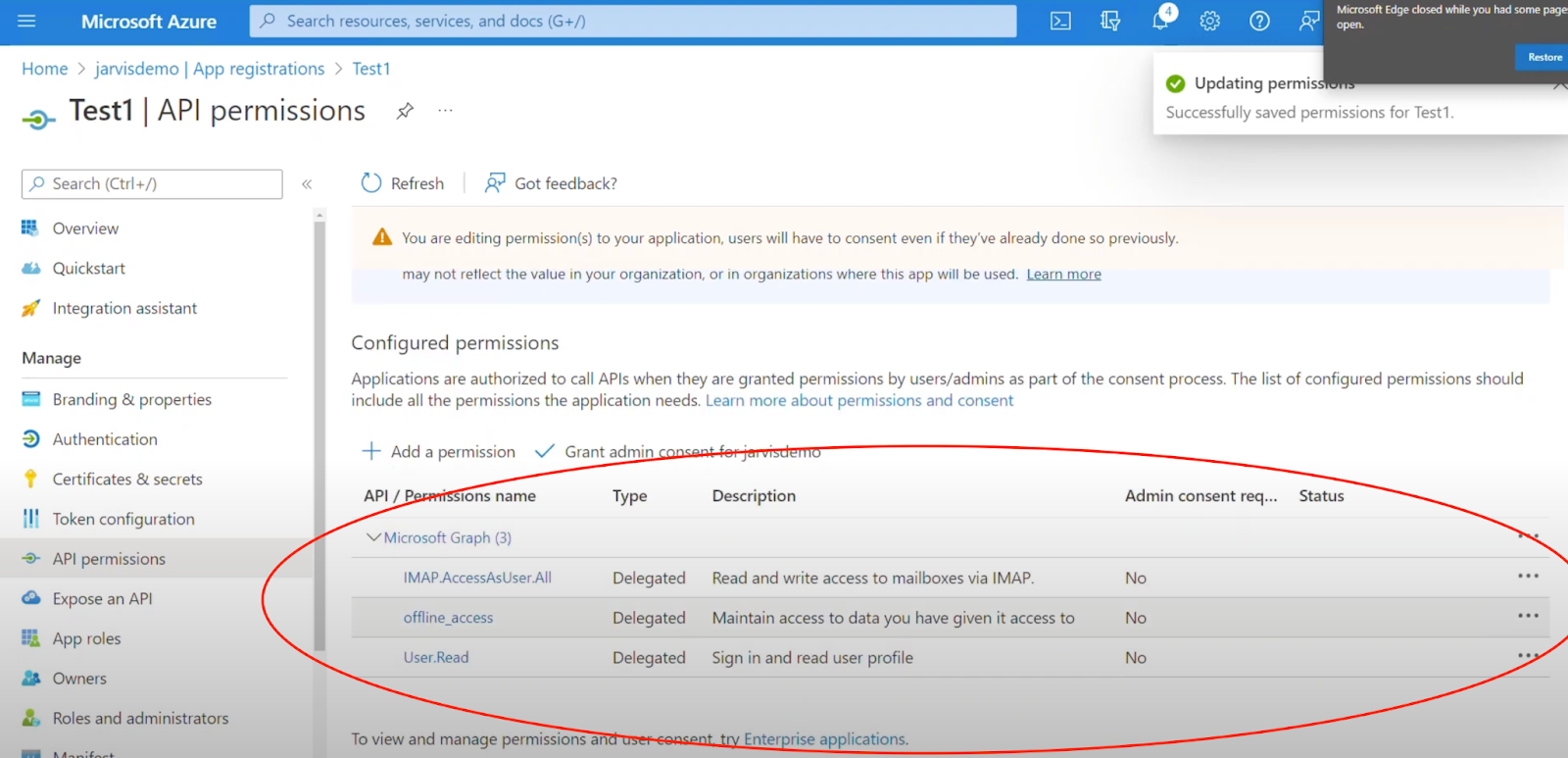Click the Quickstart cloud icon

pos(30,268)
